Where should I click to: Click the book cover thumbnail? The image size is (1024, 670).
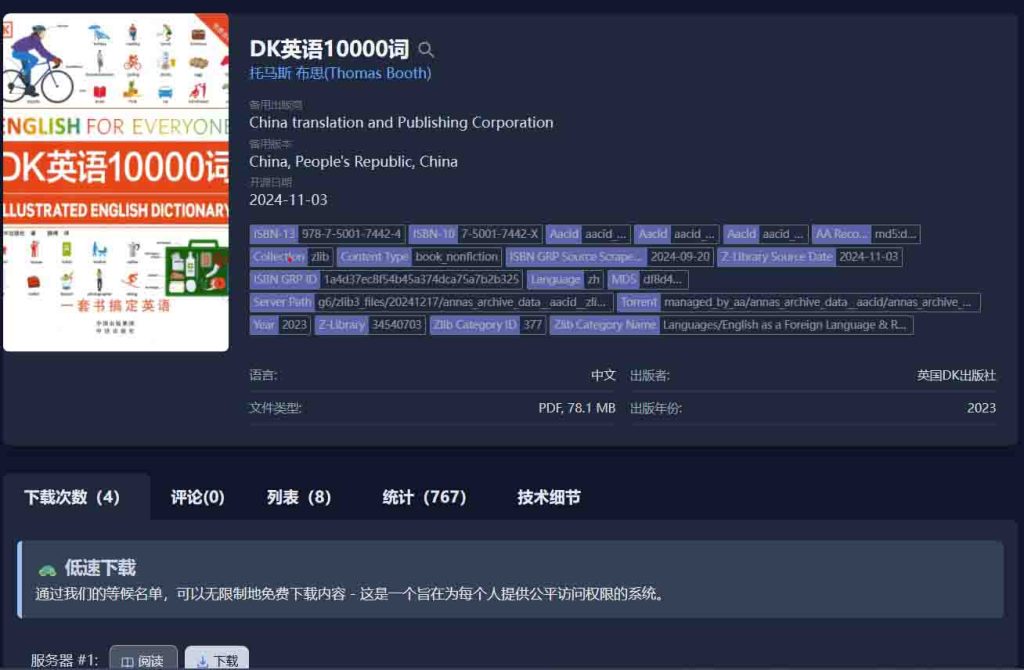[115, 182]
